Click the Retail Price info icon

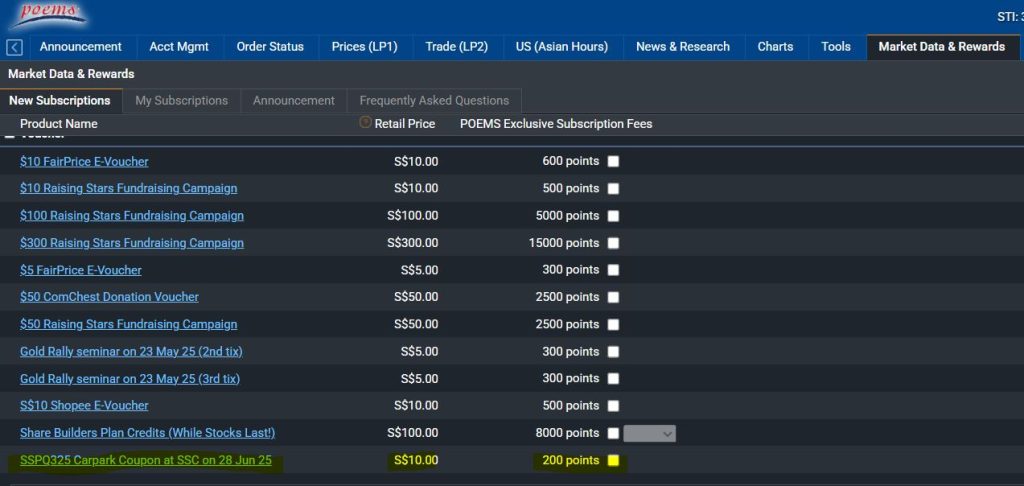coord(365,123)
